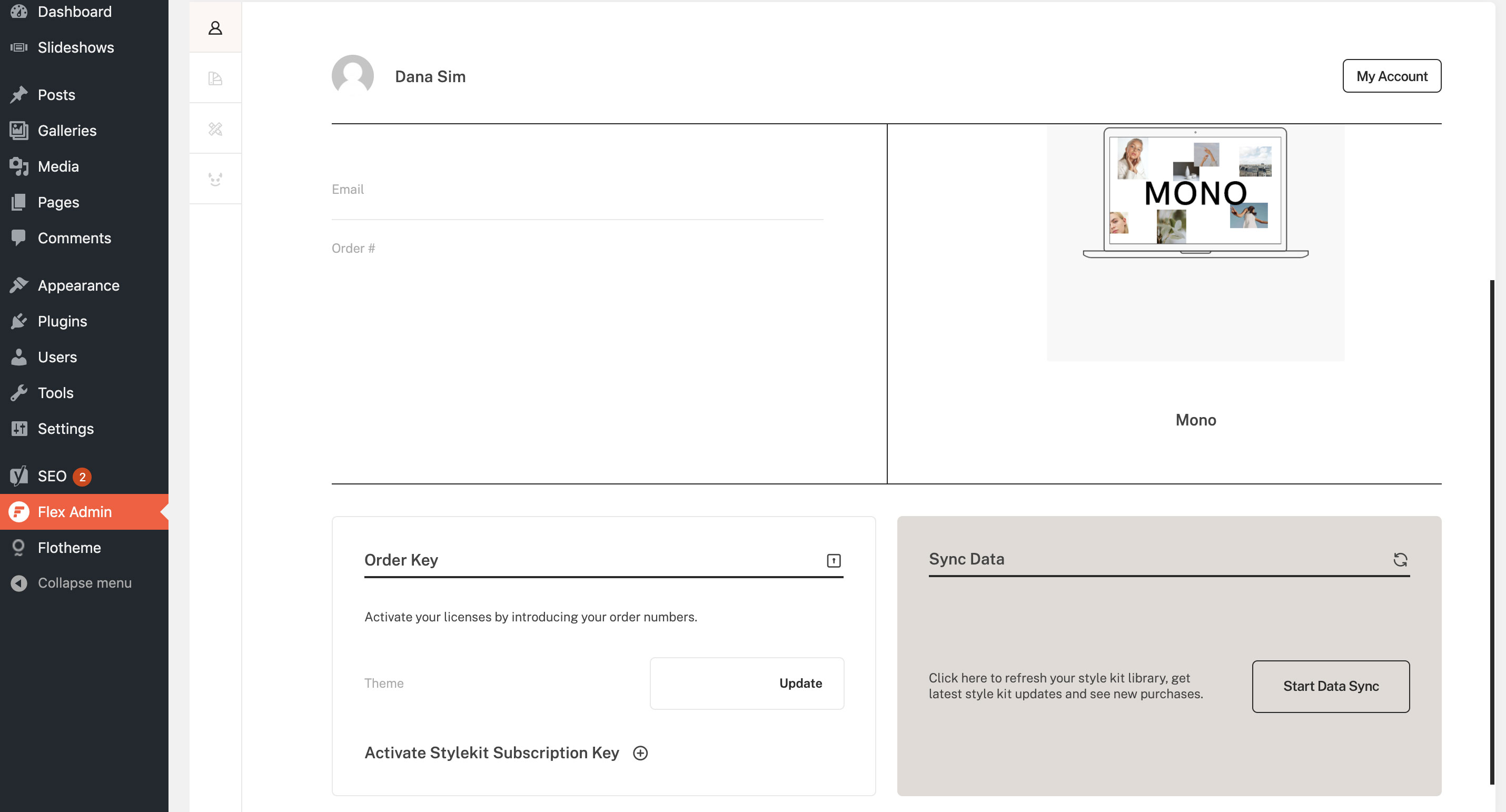The width and height of the screenshot is (1506, 812).
Task: Open Plugins admin page
Action: (x=62, y=321)
